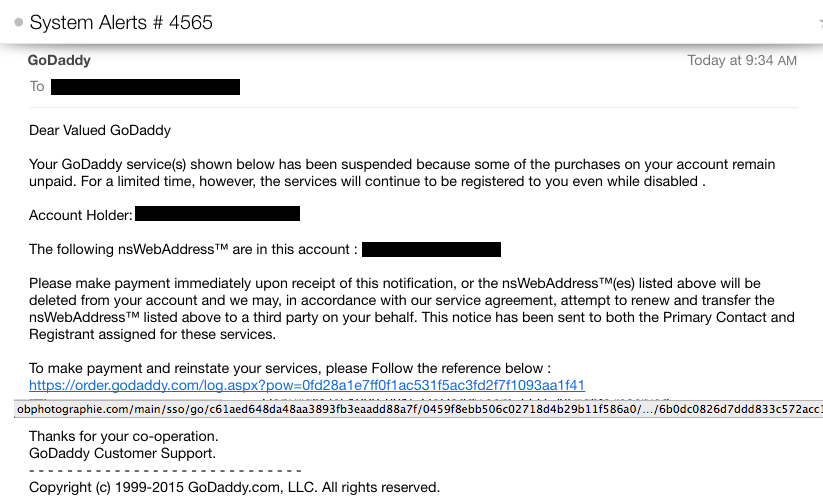Click the Copyright 1999-2015 GoDaddy.com footer line

coord(234,488)
